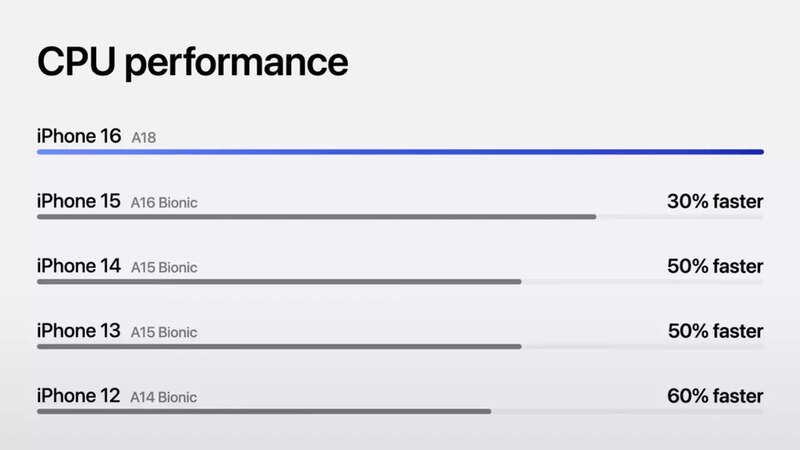Screen dimensions: 800x450
Task: Click the gray iPhone 14 performance bar
Action: pyautogui.click(x=279, y=282)
